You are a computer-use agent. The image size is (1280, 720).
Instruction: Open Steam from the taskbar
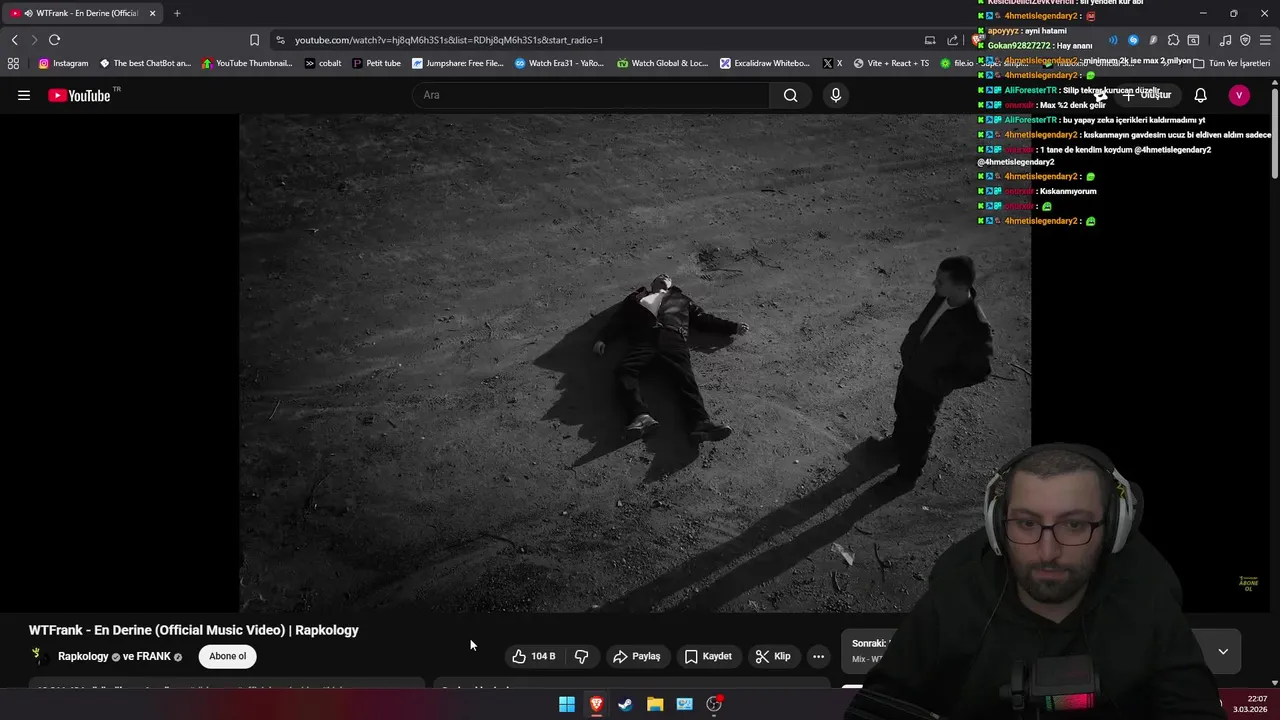(625, 704)
